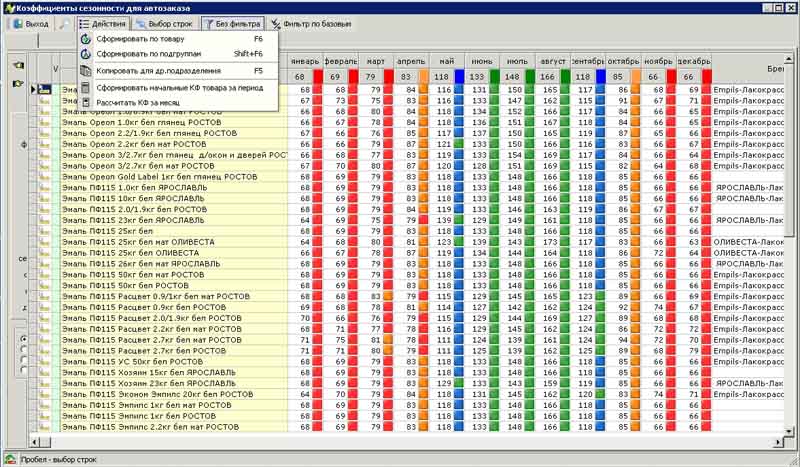
Task: Open the Выбор строк row selection tool
Action: (164, 24)
